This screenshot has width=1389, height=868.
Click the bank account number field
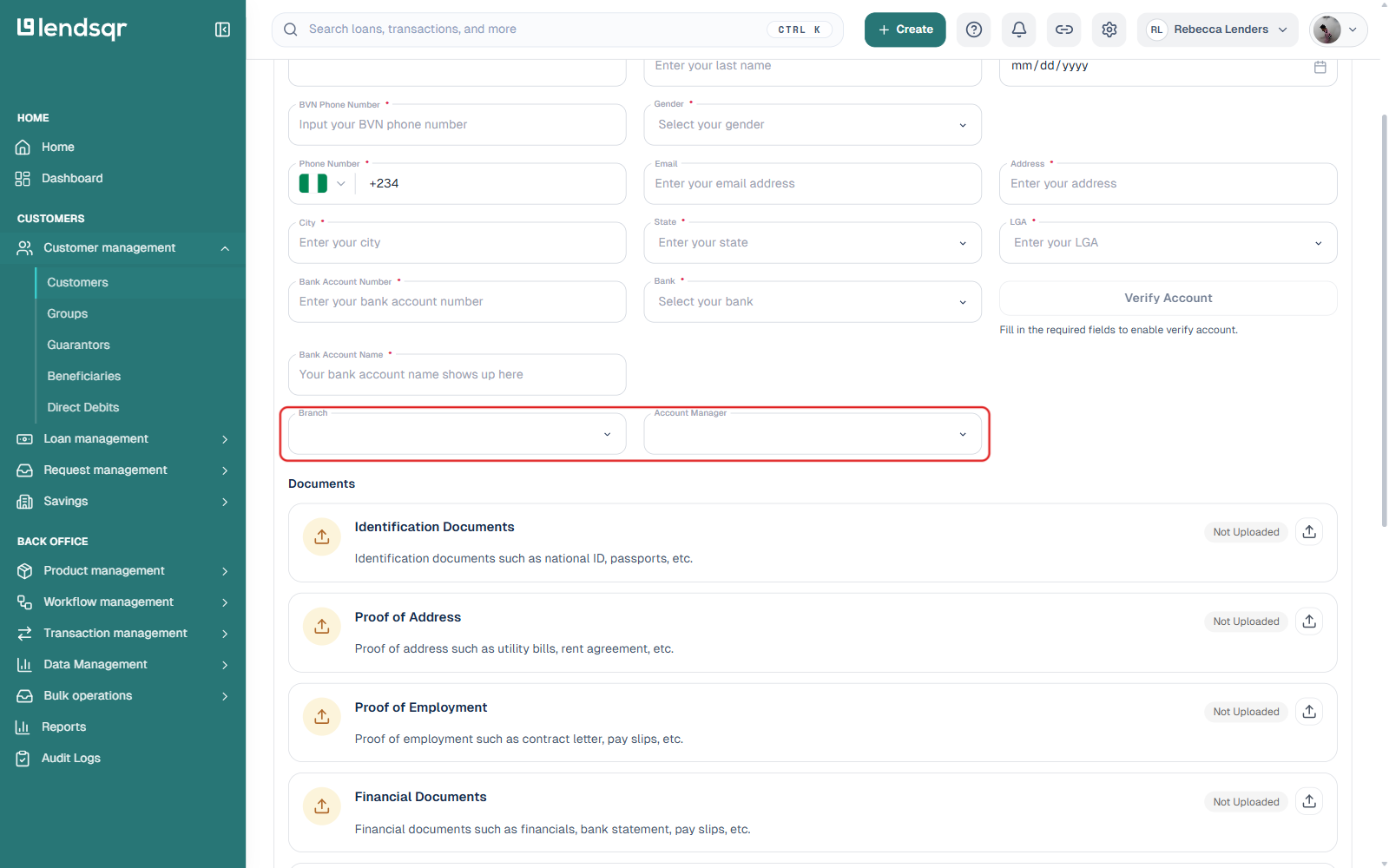[457, 301]
